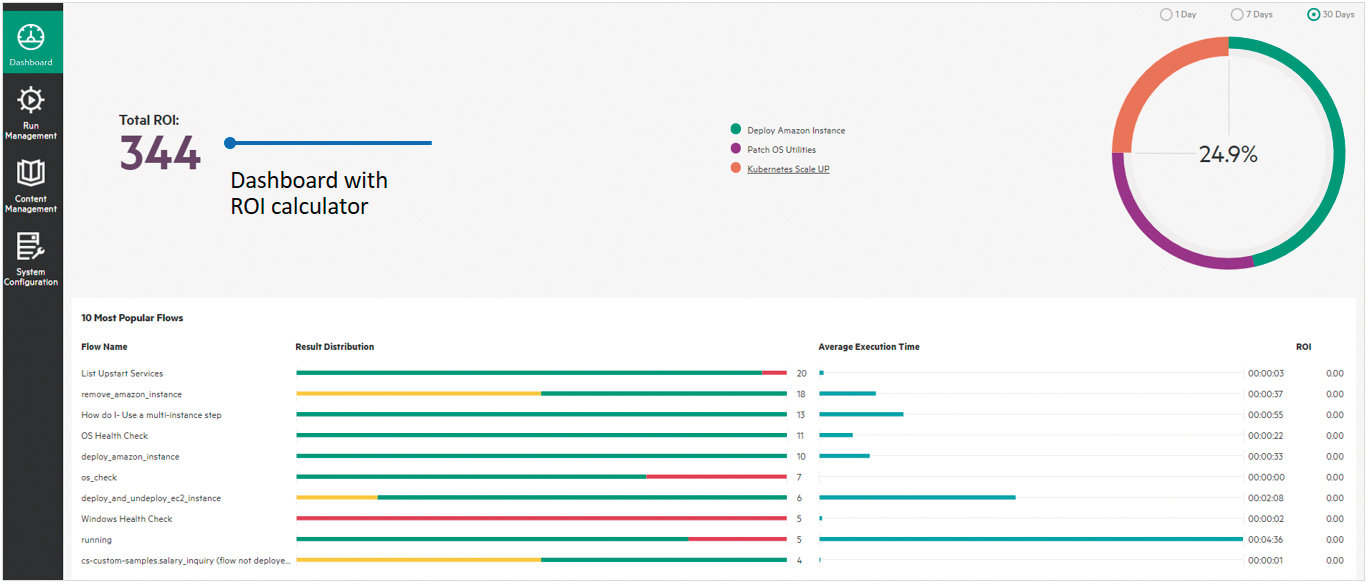Image resolution: width=1368 pixels, height=584 pixels.
Task: Select the 1 Day time range
Action: coord(1166,15)
